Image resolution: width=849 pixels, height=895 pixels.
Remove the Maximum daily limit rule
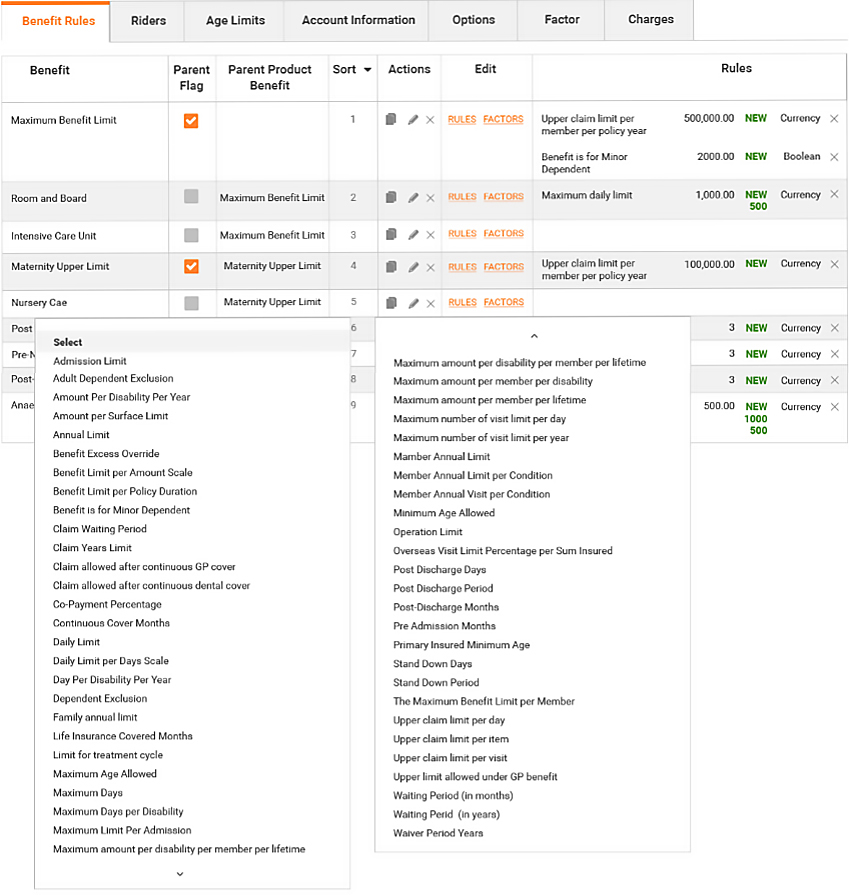[x=834, y=195]
